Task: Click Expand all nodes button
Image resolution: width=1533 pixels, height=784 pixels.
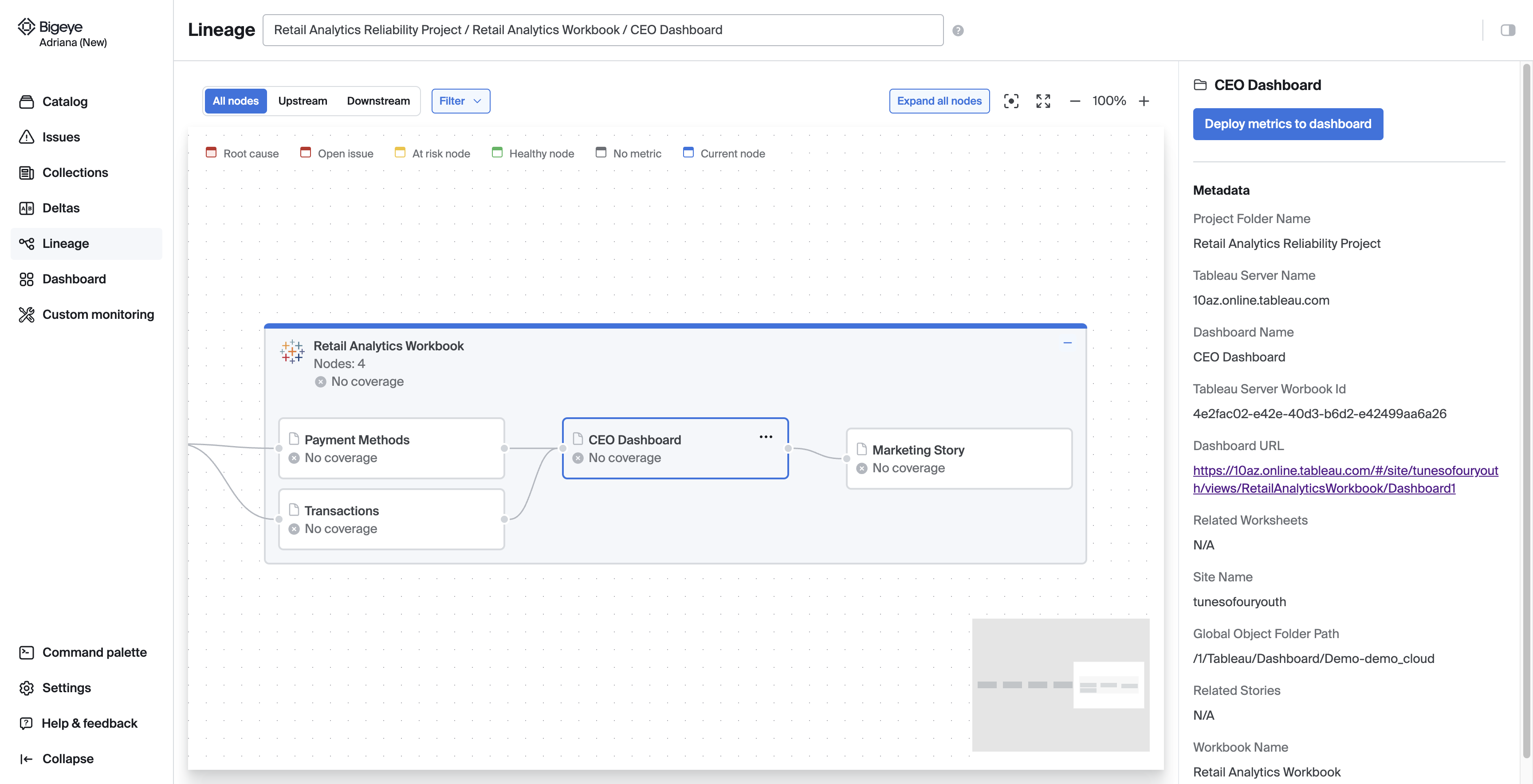Action: [939, 101]
